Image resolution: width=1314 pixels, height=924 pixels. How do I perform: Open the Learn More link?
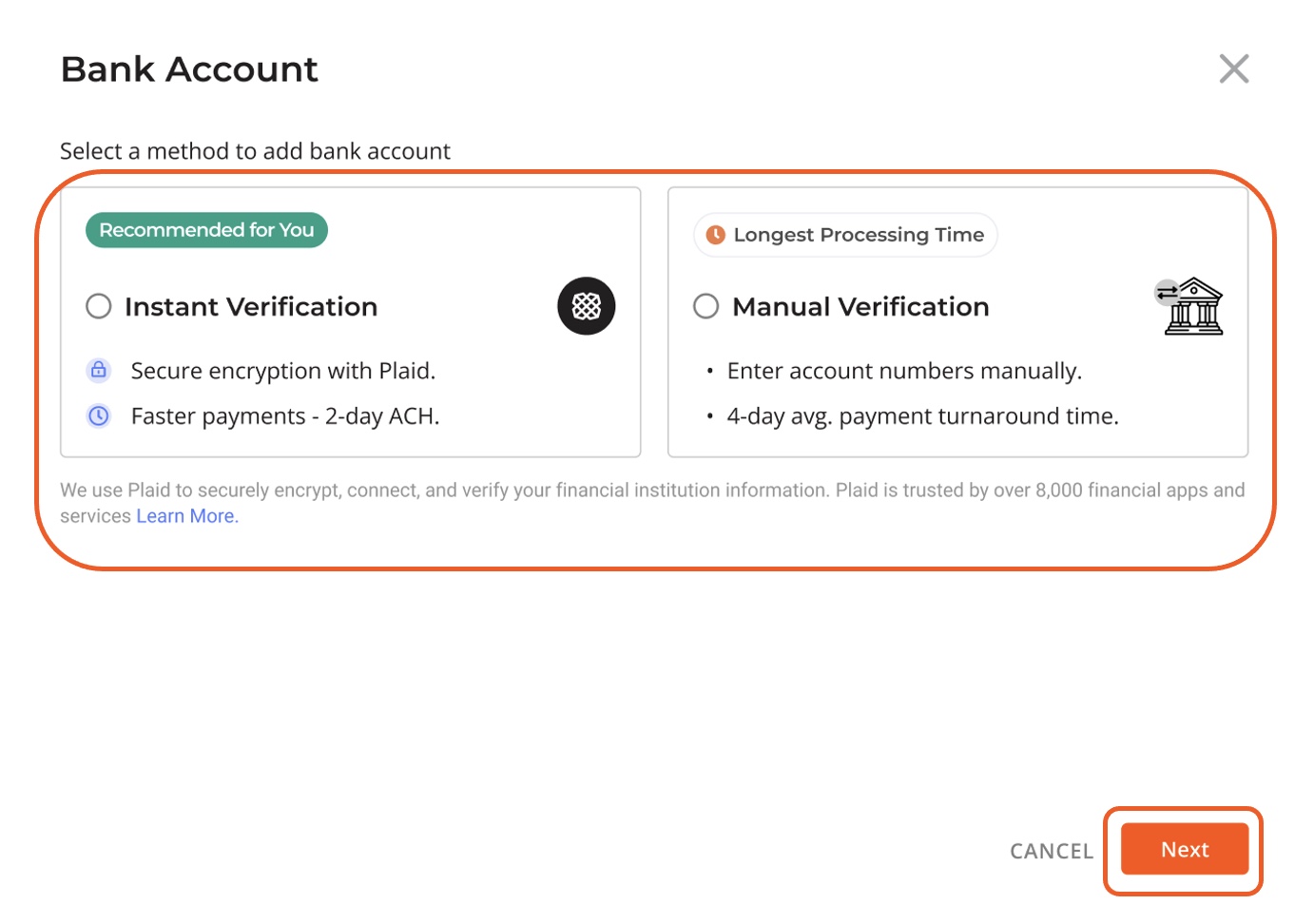click(x=187, y=516)
